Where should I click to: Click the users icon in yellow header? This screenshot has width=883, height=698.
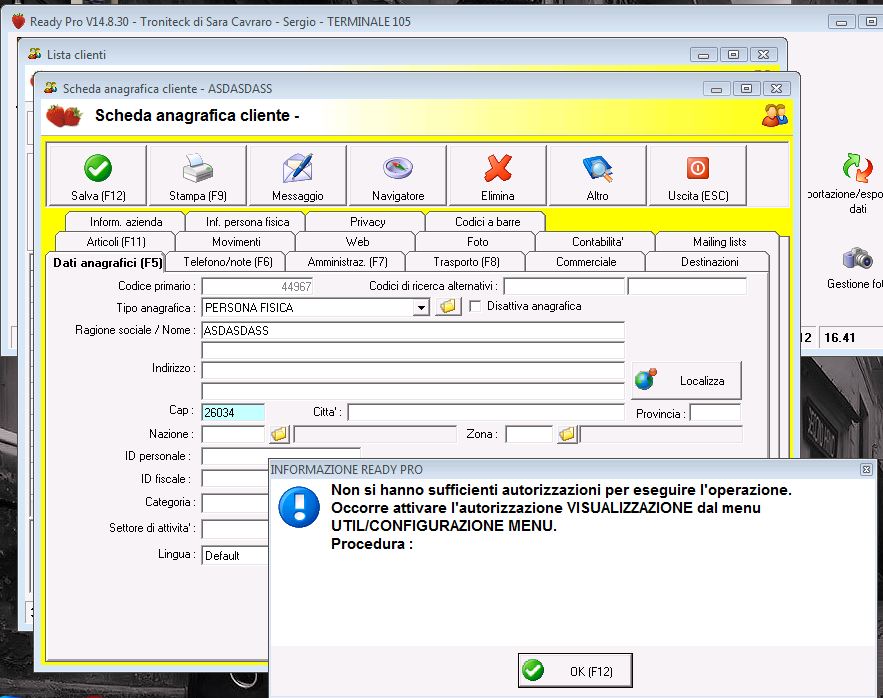[x=775, y=115]
